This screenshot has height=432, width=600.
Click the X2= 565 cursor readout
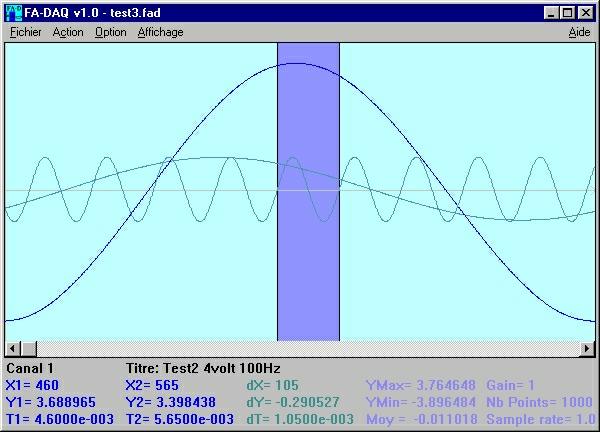coord(152,385)
